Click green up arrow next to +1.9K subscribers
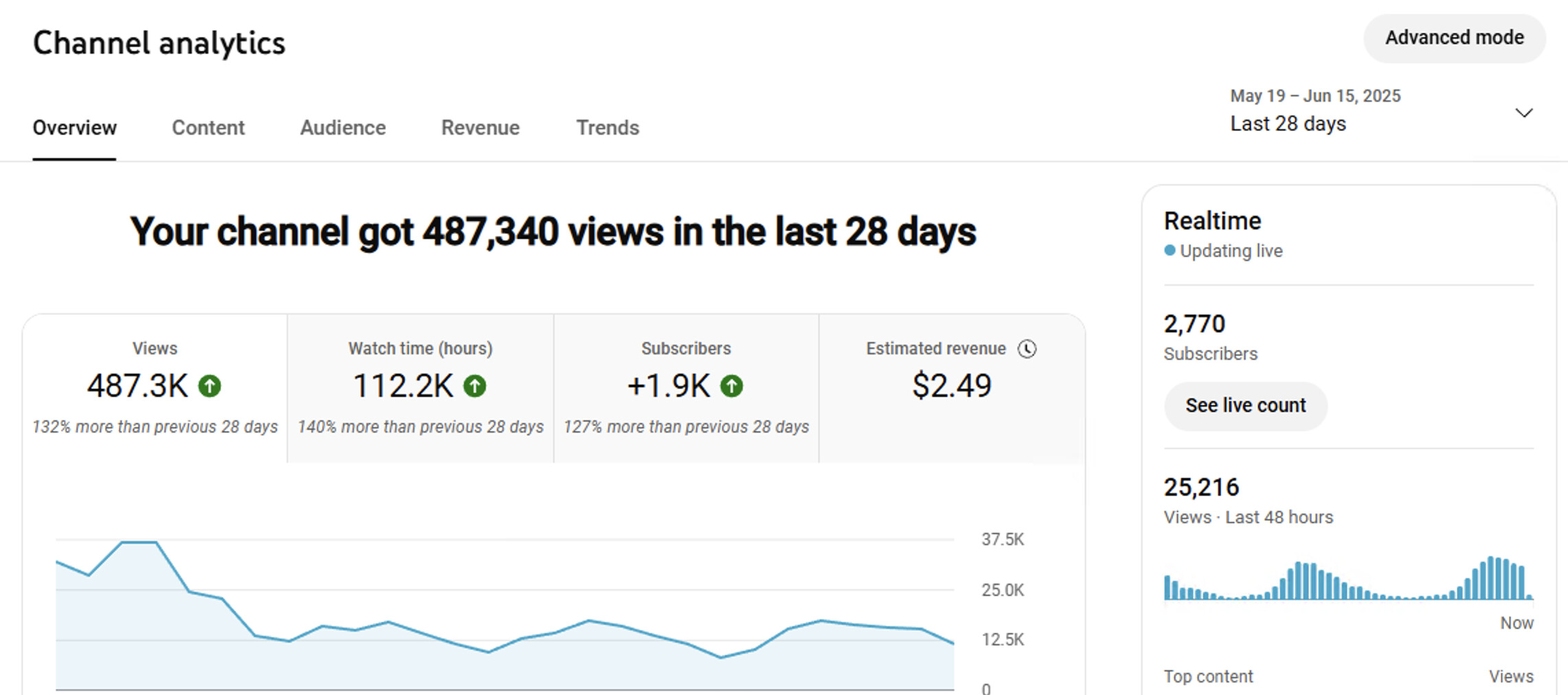1568x695 pixels. tap(732, 386)
